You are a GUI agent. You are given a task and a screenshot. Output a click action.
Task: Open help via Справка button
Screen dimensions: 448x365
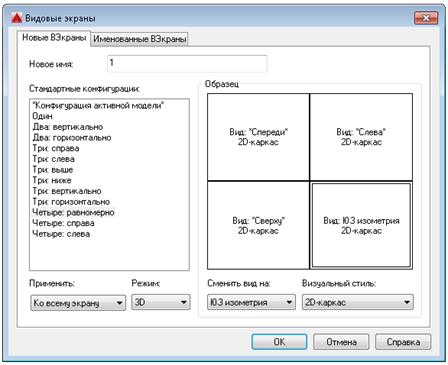point(403,342)
